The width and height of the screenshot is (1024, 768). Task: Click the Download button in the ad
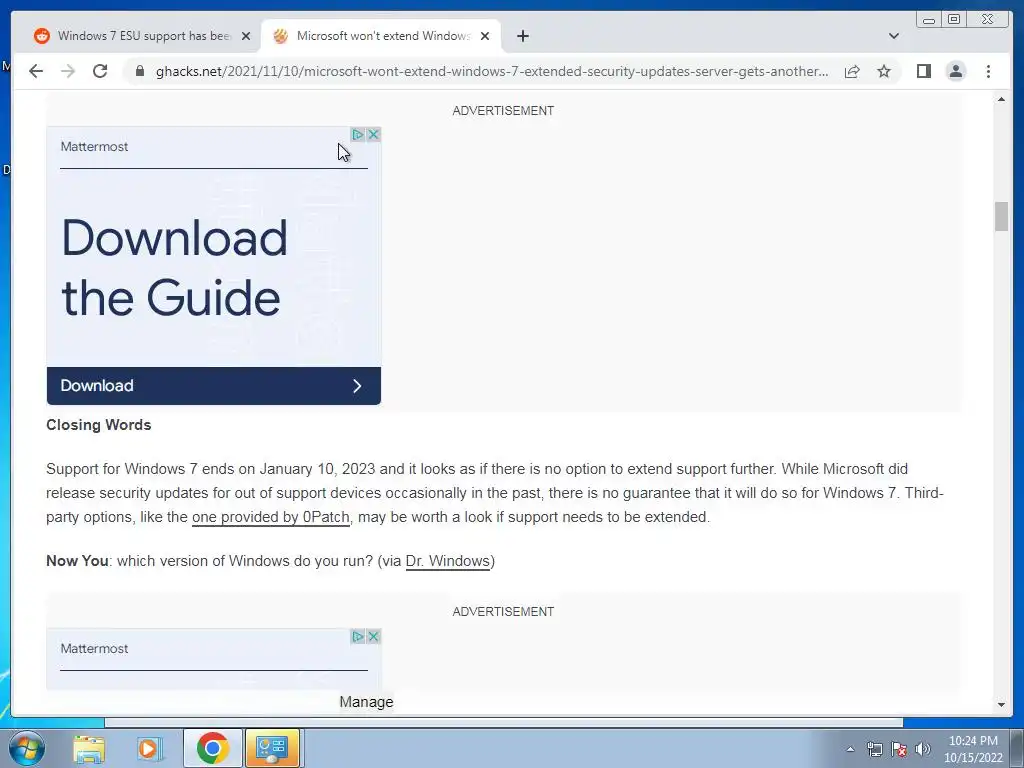point(214,386)
